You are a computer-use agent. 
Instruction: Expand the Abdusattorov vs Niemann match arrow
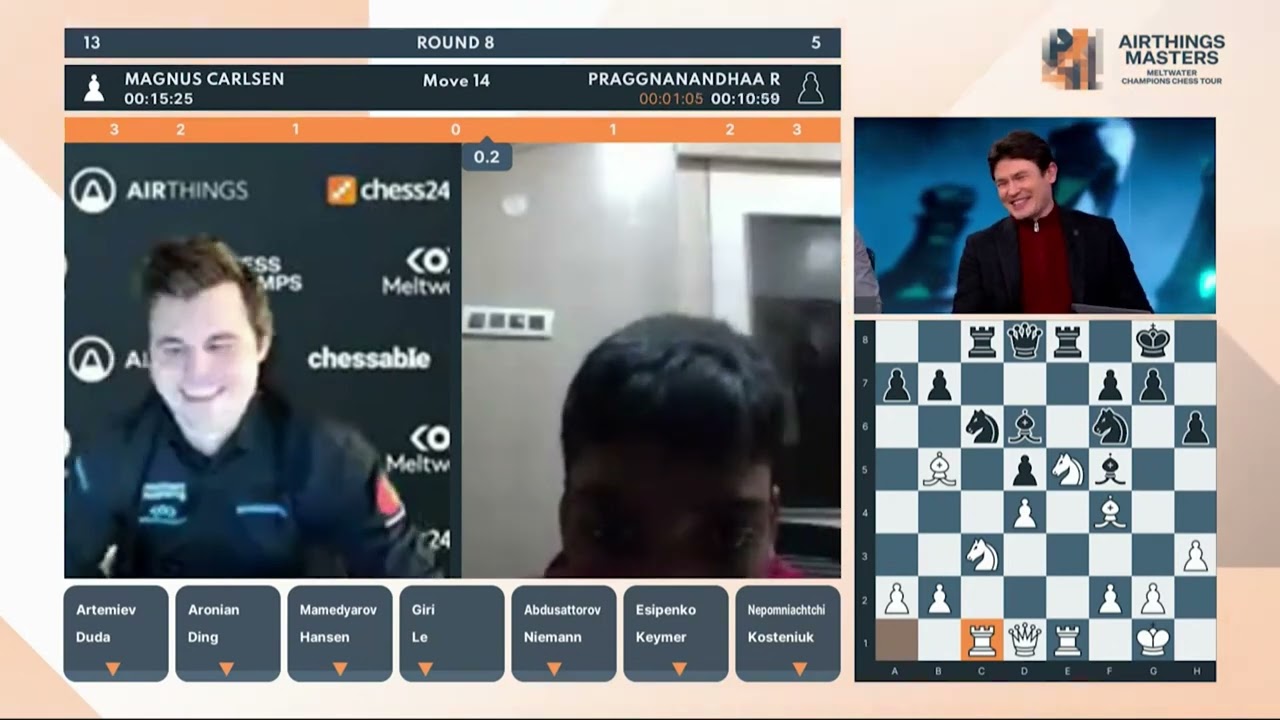pos(554,668)
